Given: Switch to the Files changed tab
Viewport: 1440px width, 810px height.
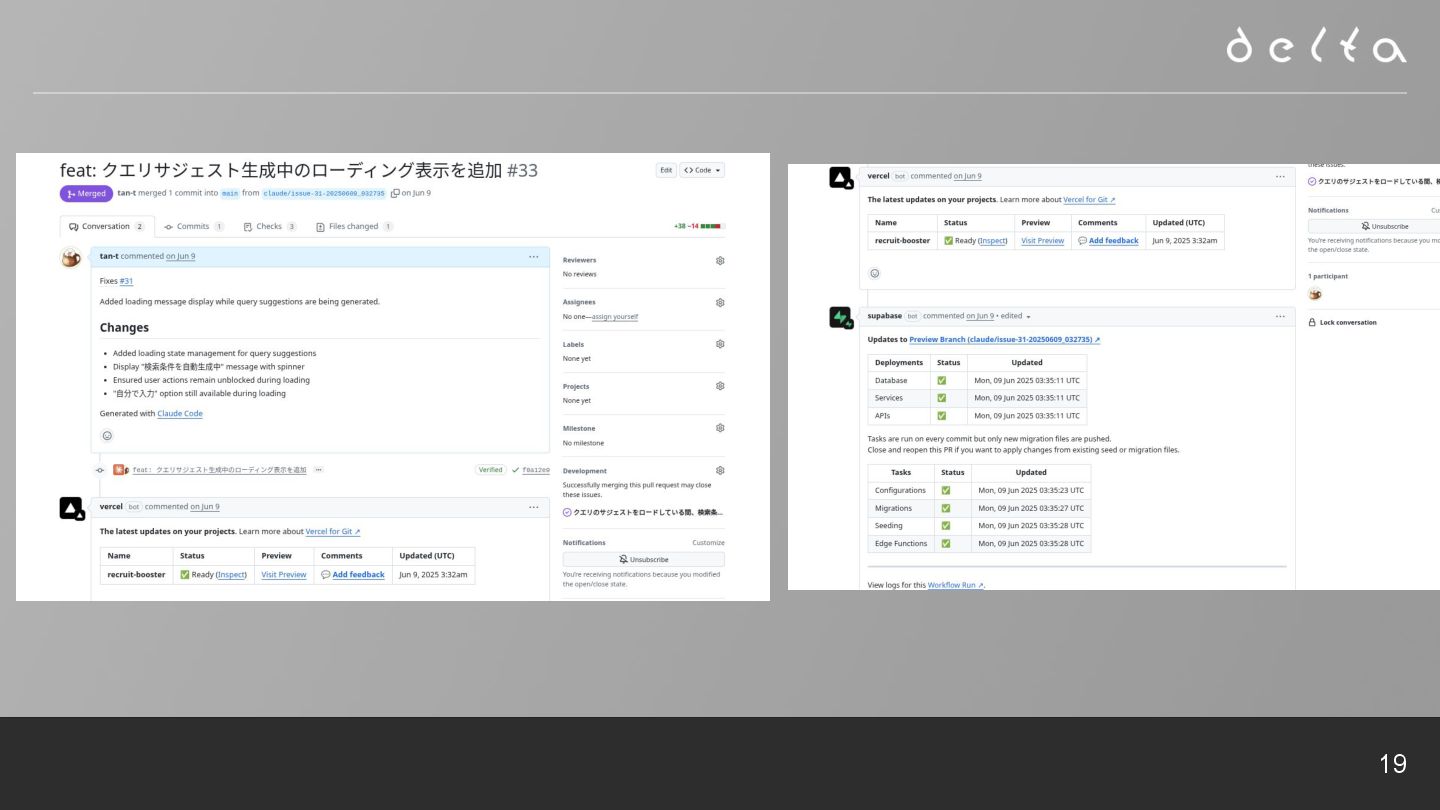Looking at the screenshot, I should click(354, 226).
